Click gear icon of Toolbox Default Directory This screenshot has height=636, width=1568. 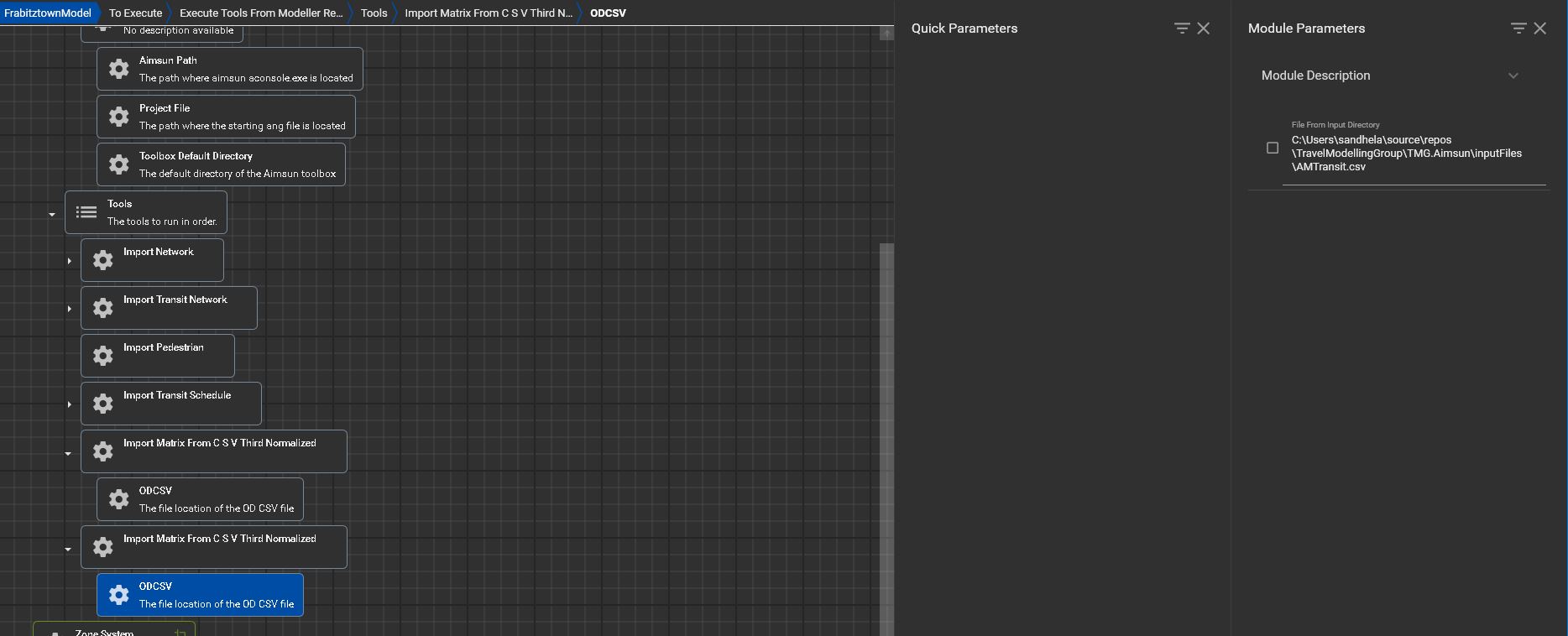point(119,164)
